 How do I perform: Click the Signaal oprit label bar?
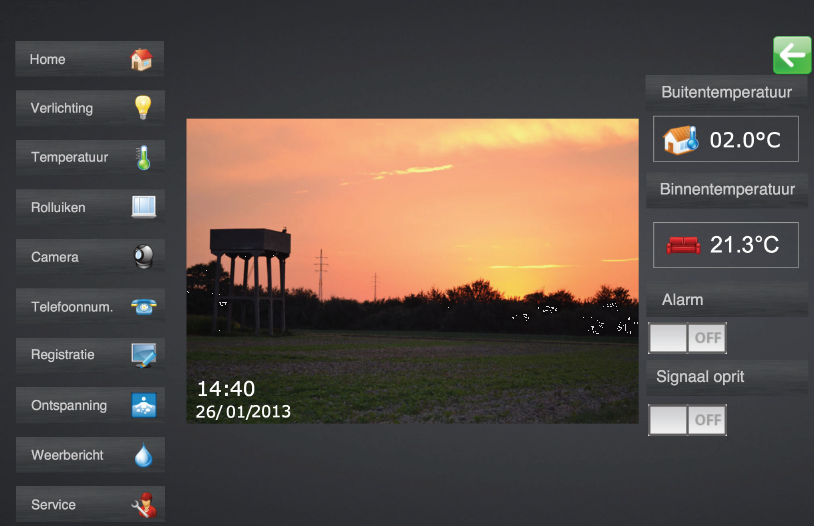click(x=727, y=376)
